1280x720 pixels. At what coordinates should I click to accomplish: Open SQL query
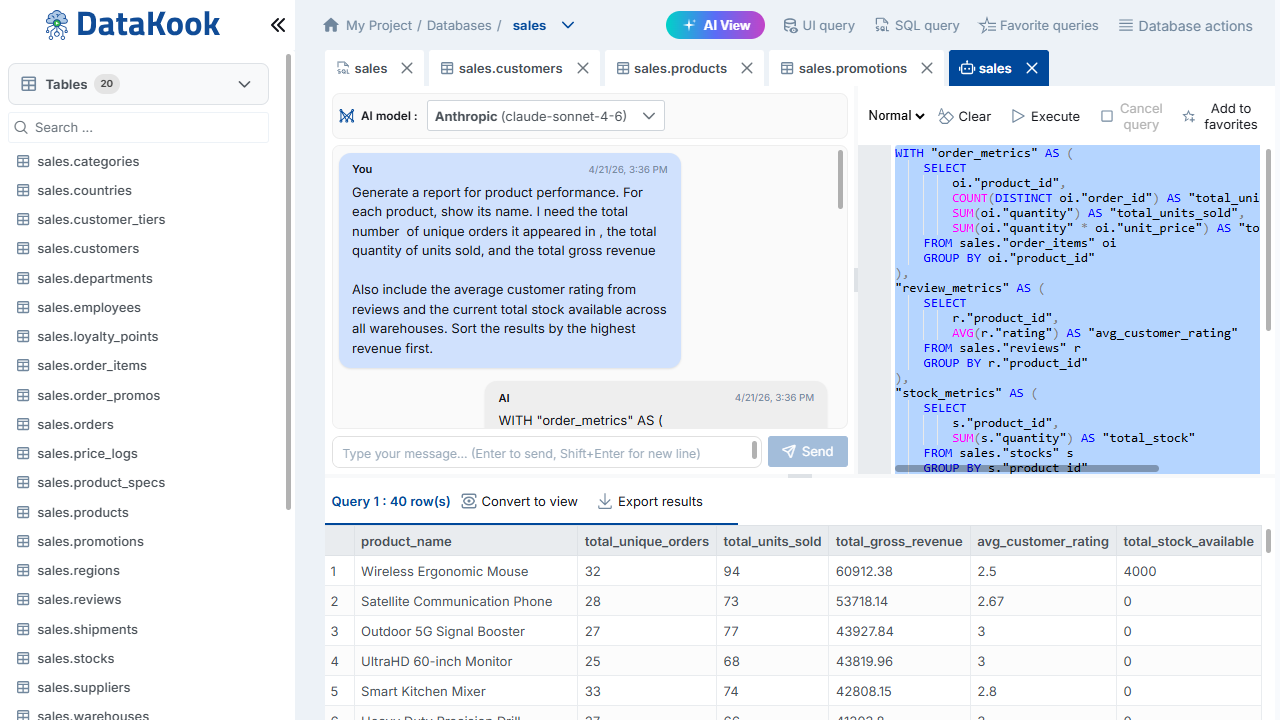click(x=917, y=25)
